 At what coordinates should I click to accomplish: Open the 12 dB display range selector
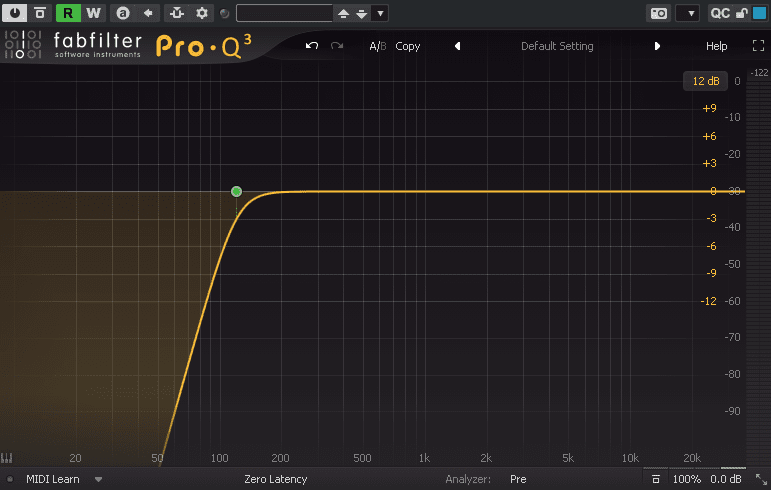coord(706,81)
